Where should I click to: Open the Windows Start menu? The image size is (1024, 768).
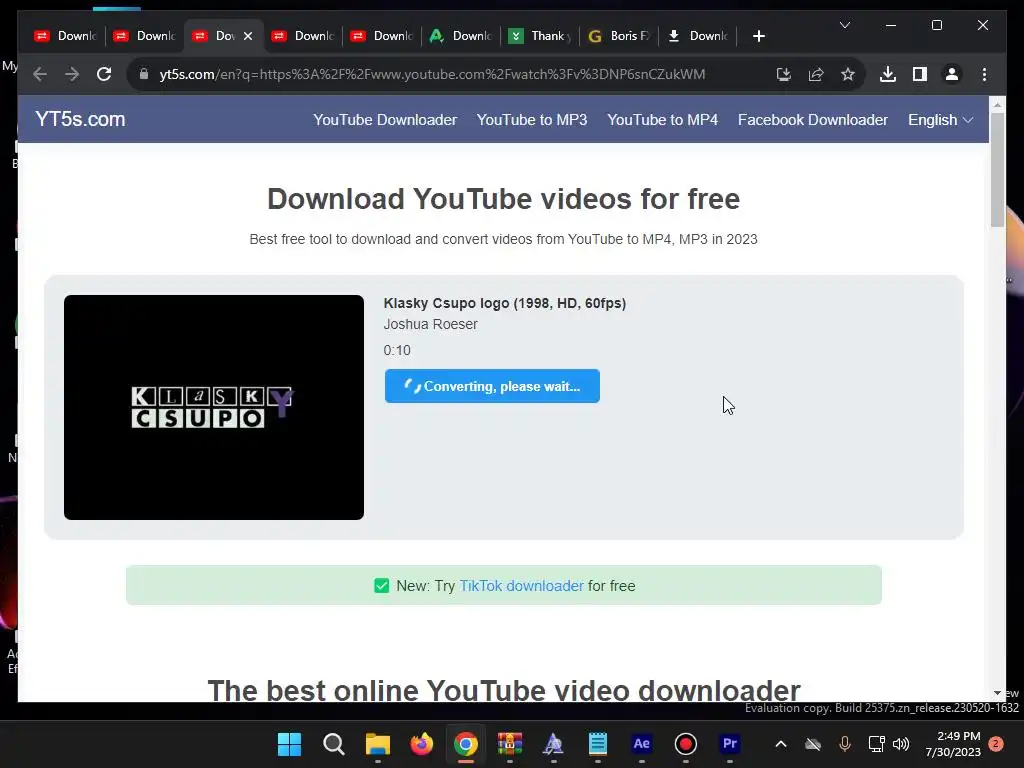coord(289,744)
